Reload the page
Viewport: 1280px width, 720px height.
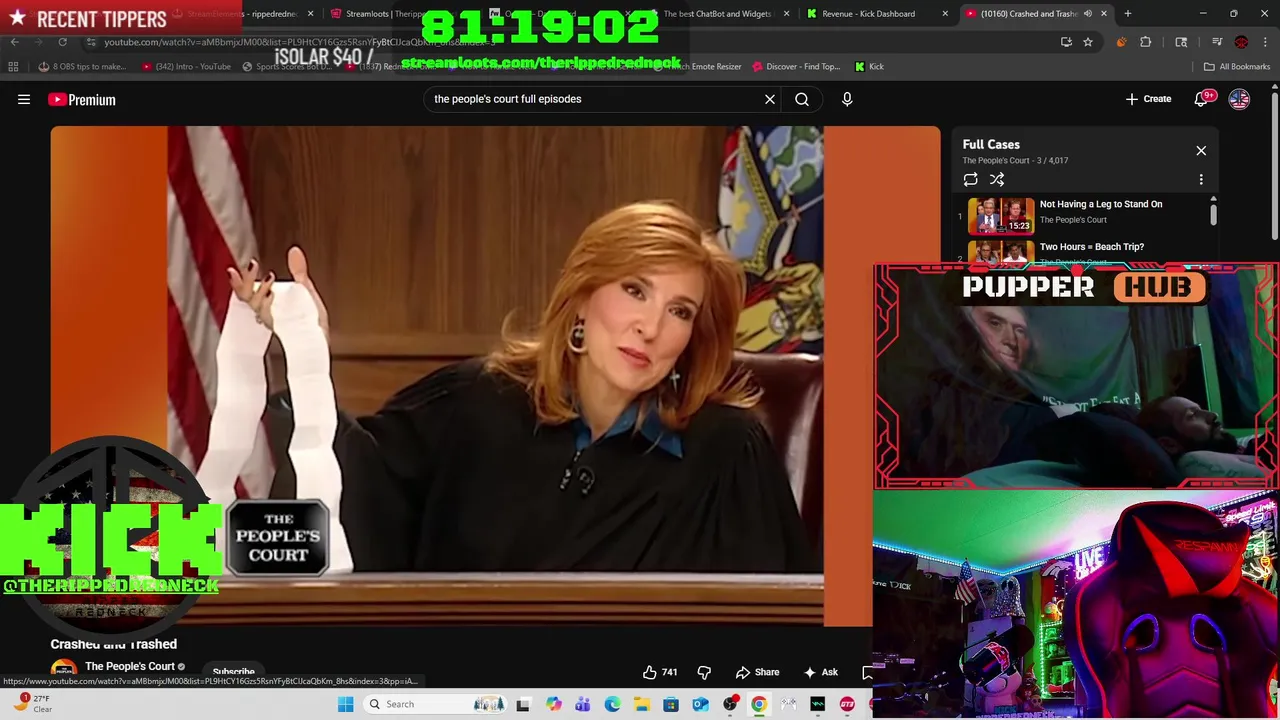click(x=62, y=42)
